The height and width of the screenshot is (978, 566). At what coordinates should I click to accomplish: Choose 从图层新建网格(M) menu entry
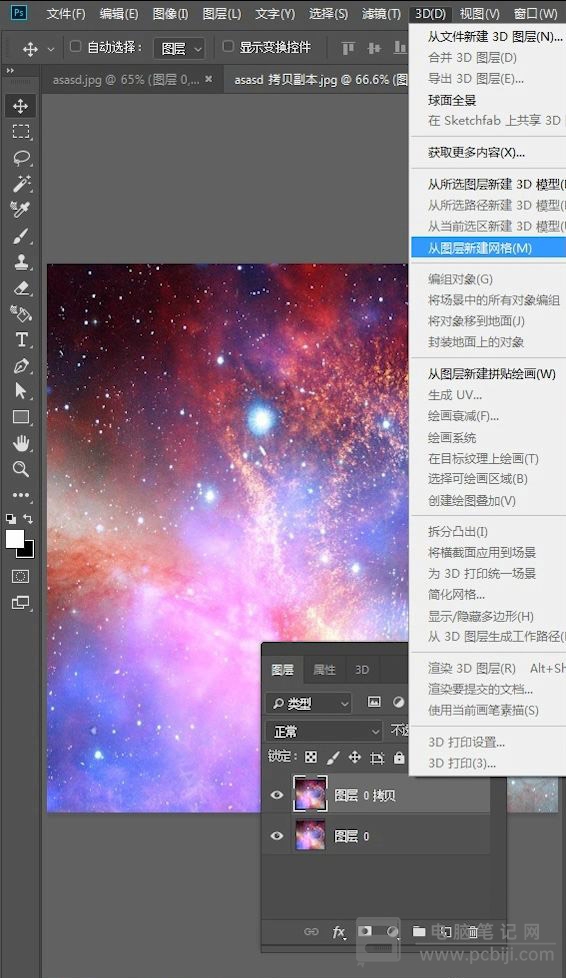point(489,248)
